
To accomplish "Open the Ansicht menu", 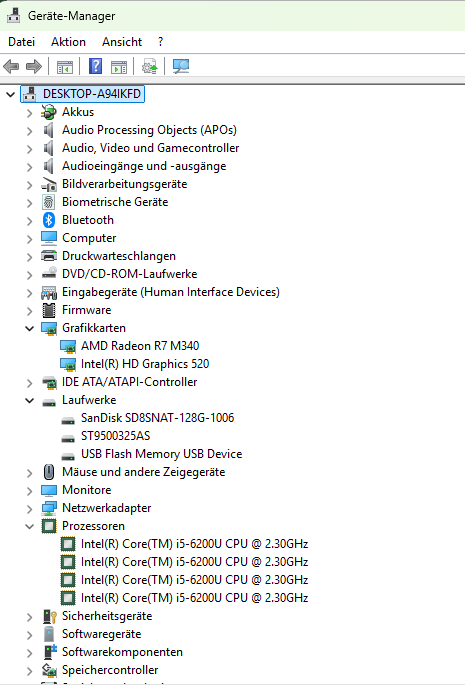I will tap(122, 42).
